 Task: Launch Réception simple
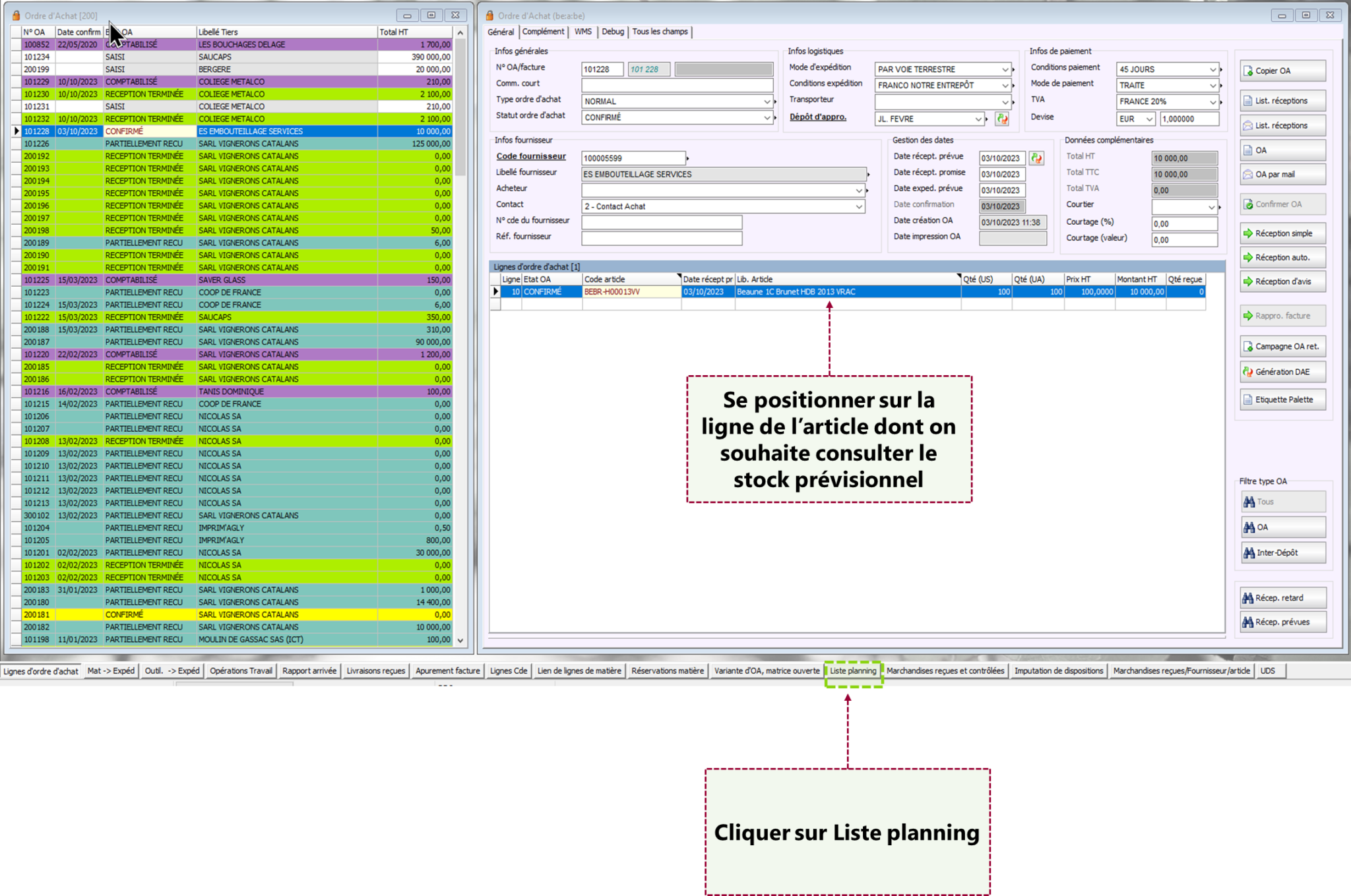click(1282, 233)
